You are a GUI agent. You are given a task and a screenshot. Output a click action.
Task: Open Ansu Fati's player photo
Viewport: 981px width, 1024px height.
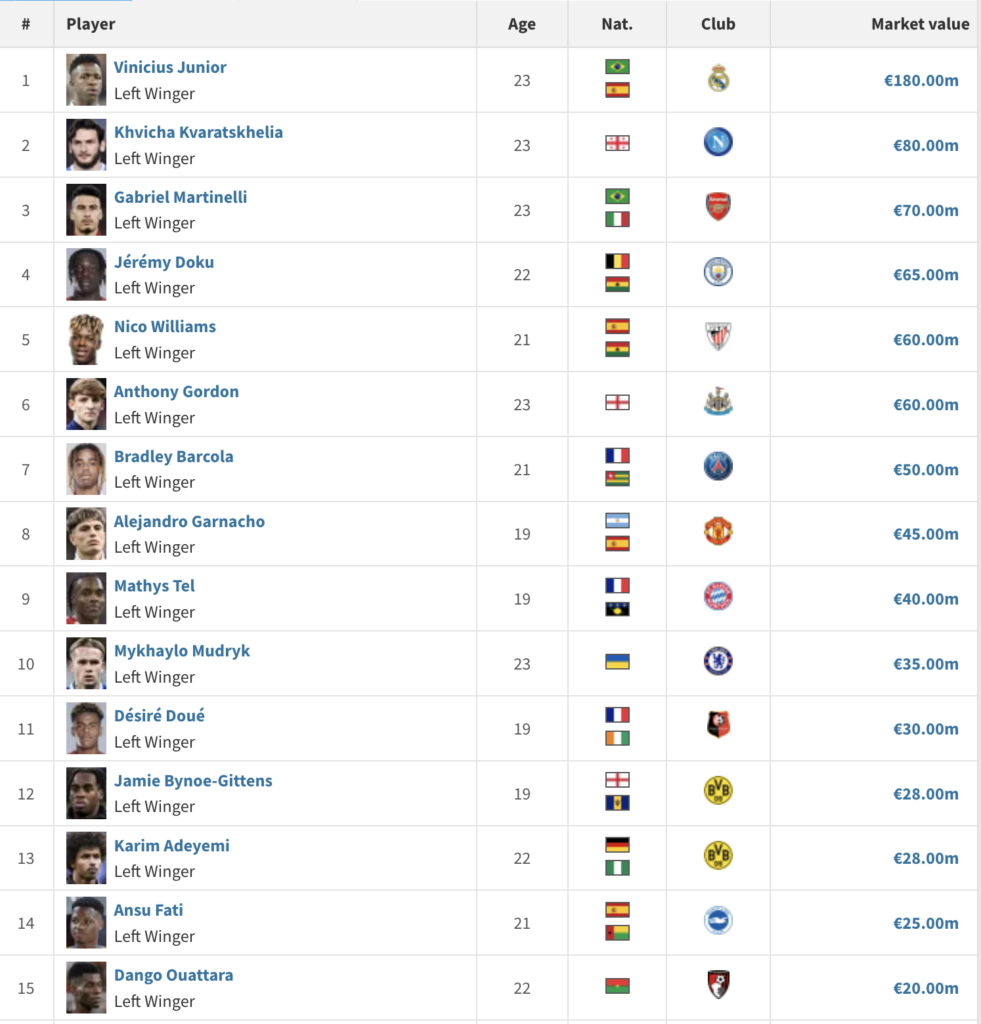click(86, 923)
